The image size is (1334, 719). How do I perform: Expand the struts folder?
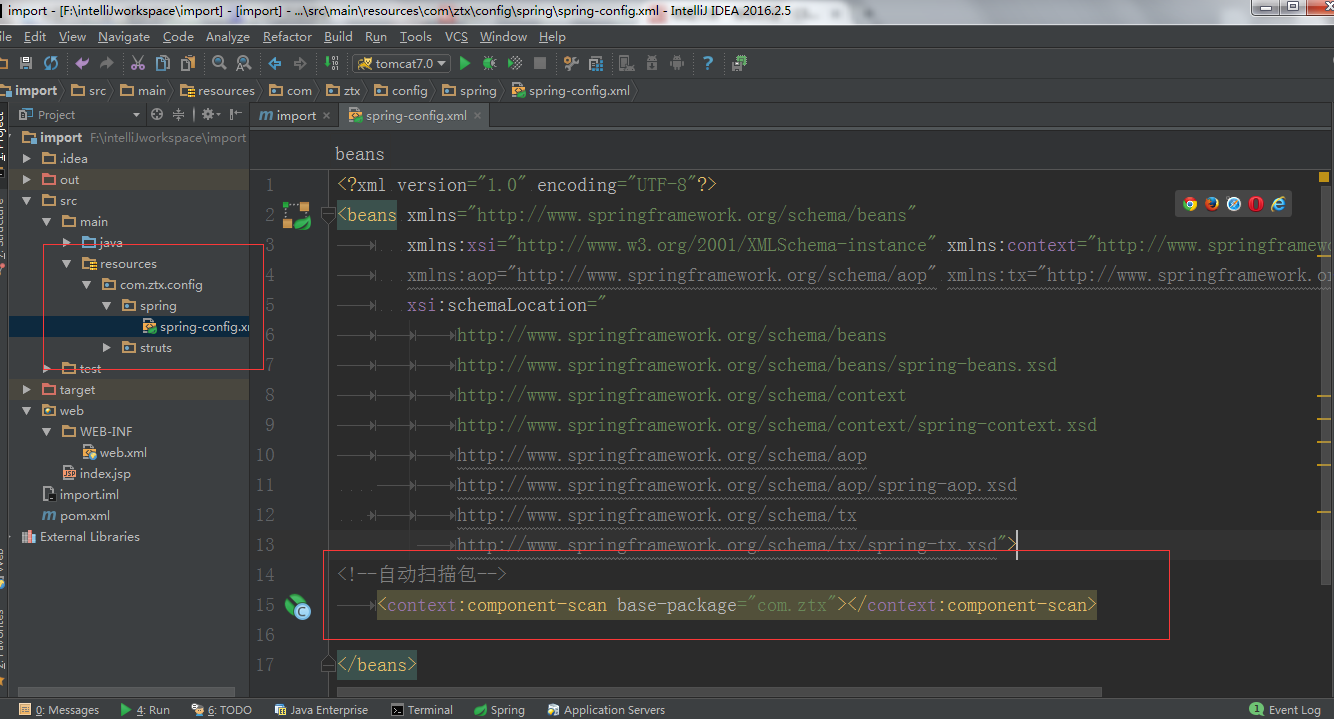click(107, 348)
